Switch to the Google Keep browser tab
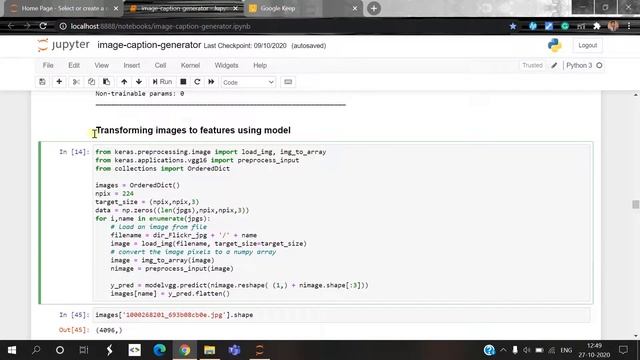This screenshot has width=640, height=360. click(278, 8)
